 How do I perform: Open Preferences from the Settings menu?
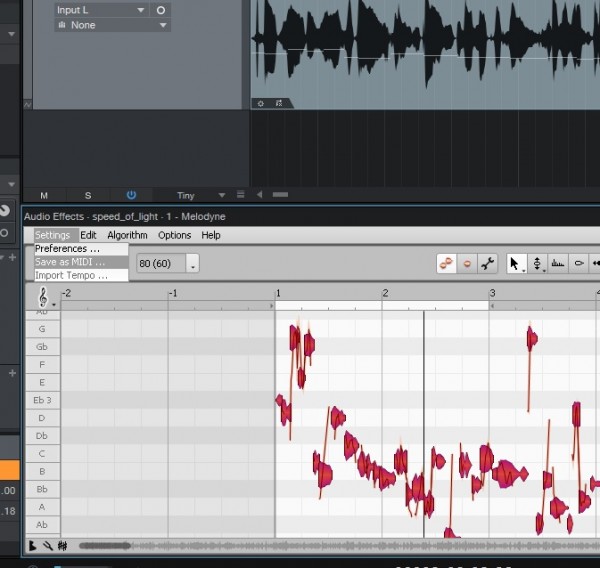pos(68,249)
